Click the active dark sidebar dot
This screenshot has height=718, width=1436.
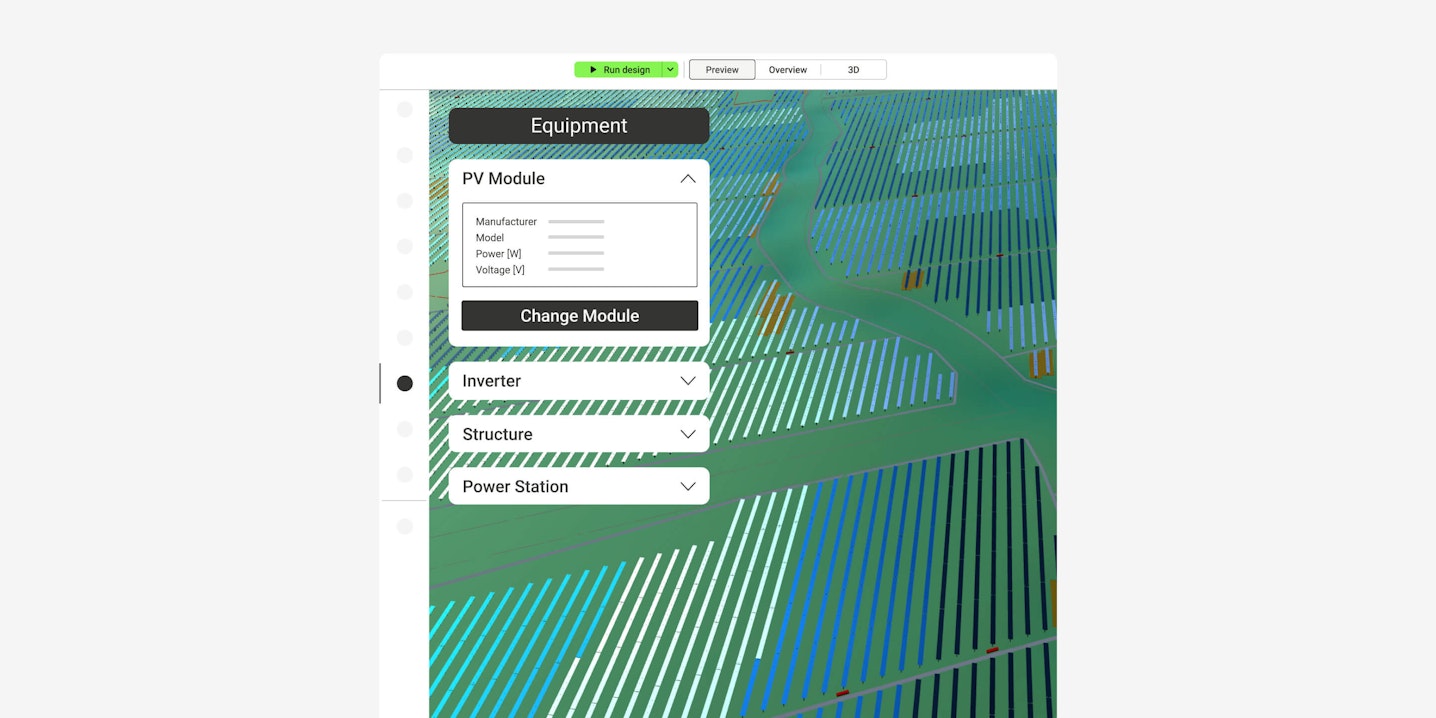405,383
